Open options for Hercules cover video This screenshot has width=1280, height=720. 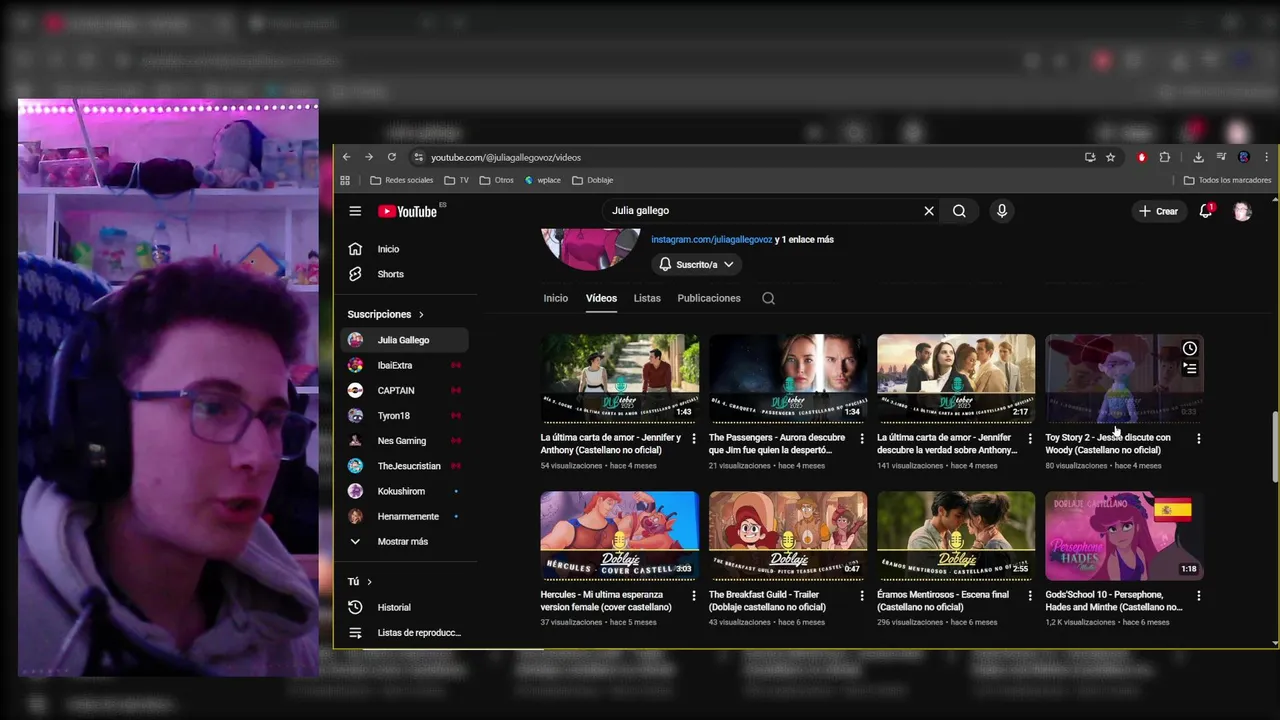tap(694, 595)
